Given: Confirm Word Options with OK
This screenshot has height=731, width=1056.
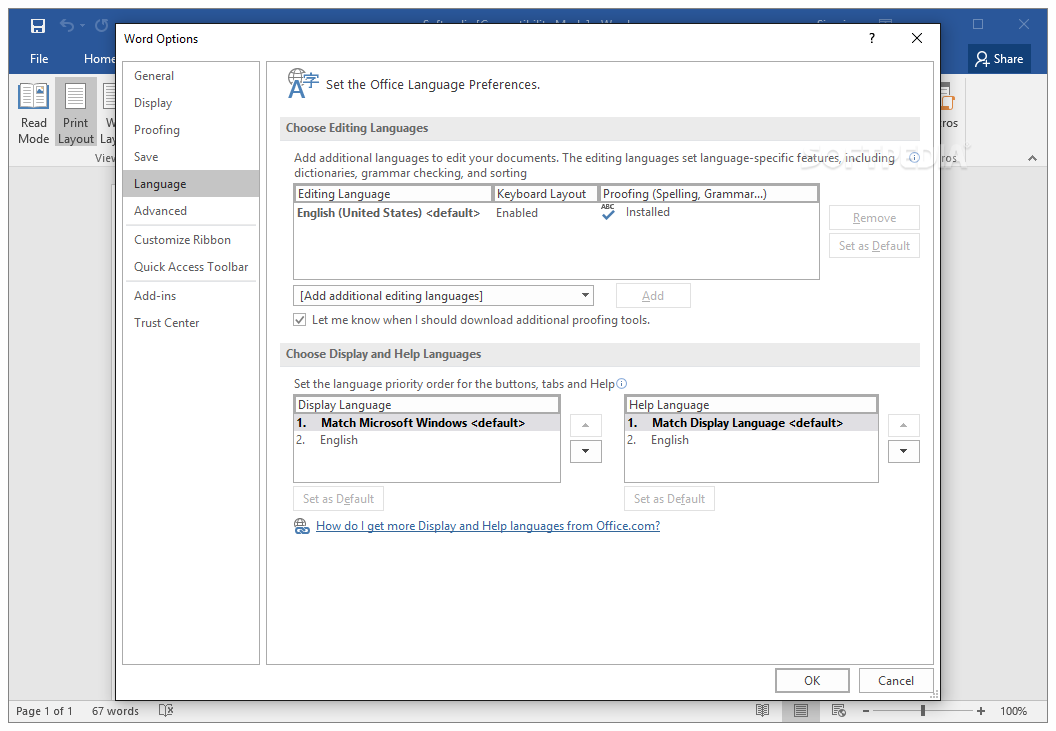Looking at the screenshot, I should pos(812,680).
